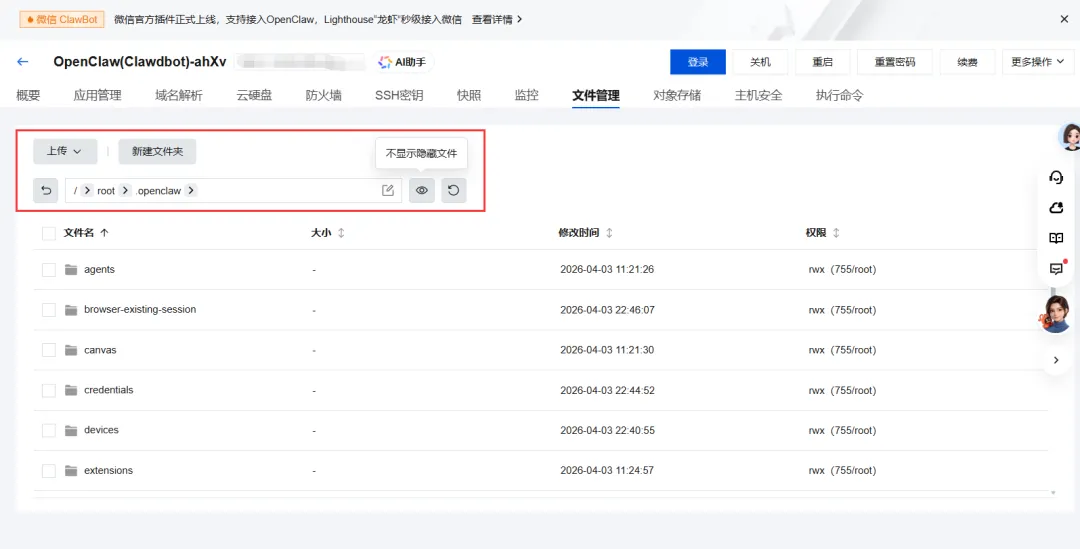Switch to the 域名解析 tab
Viewport: 1080px width, 549px height.
179,95
